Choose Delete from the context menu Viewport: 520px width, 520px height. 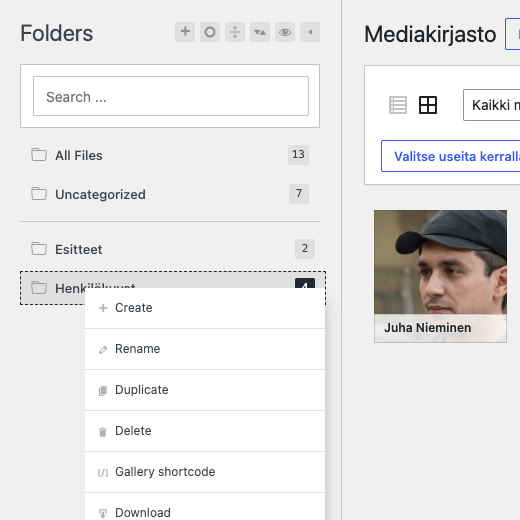205,431
